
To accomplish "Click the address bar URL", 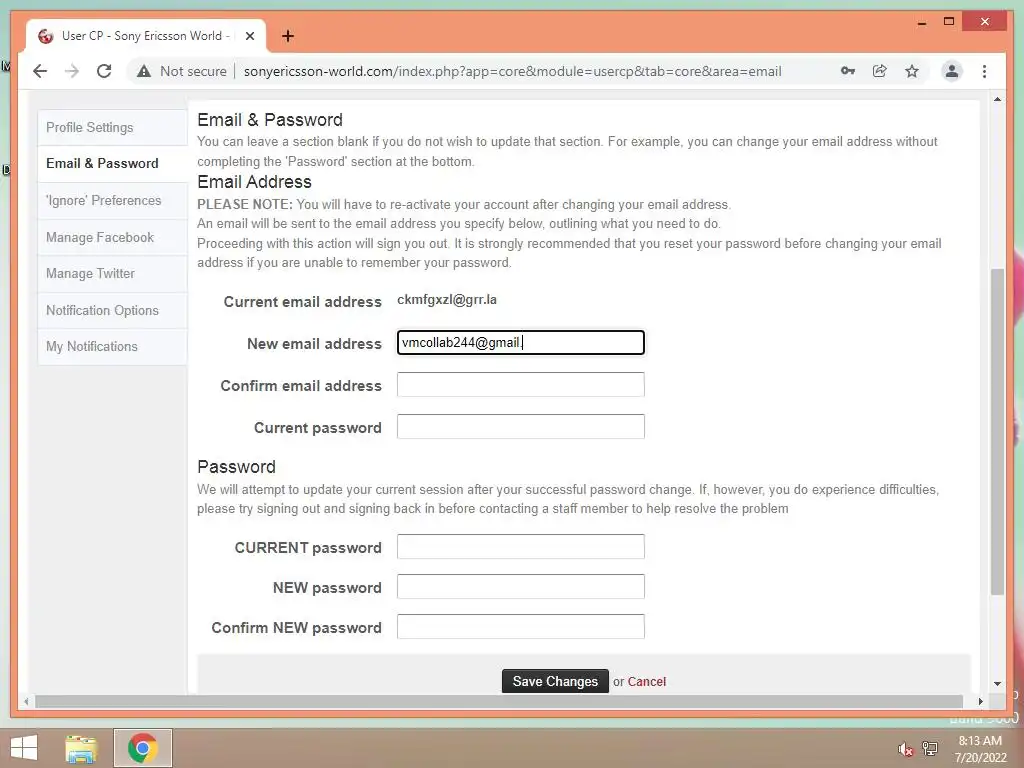I will pos(512,71).
